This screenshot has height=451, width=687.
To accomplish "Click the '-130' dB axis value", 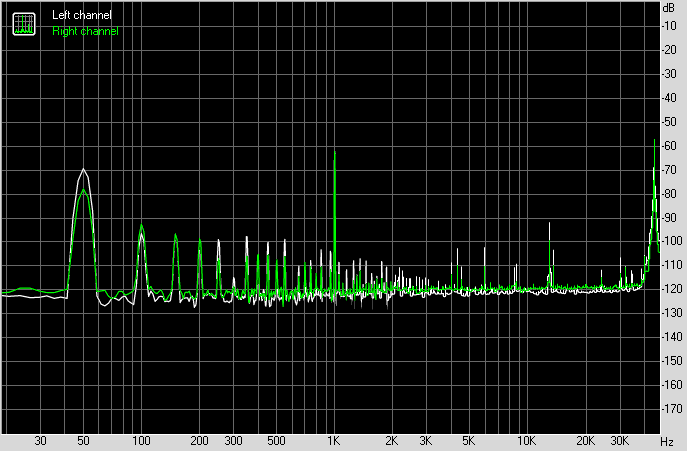I will pyautogui.click(x=672, y=313).
